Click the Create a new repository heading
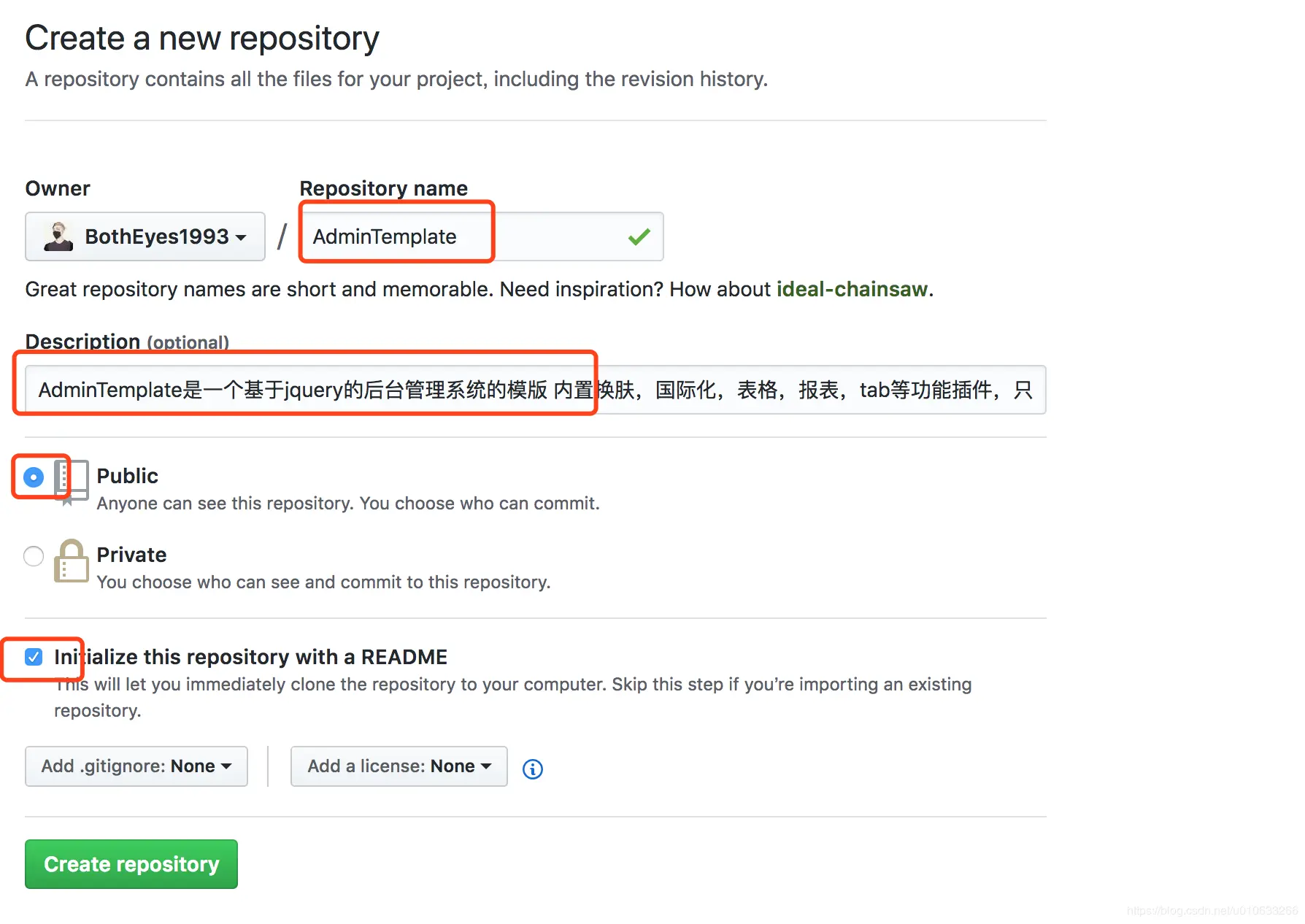 pyautogui.click(x=202, y=38)
